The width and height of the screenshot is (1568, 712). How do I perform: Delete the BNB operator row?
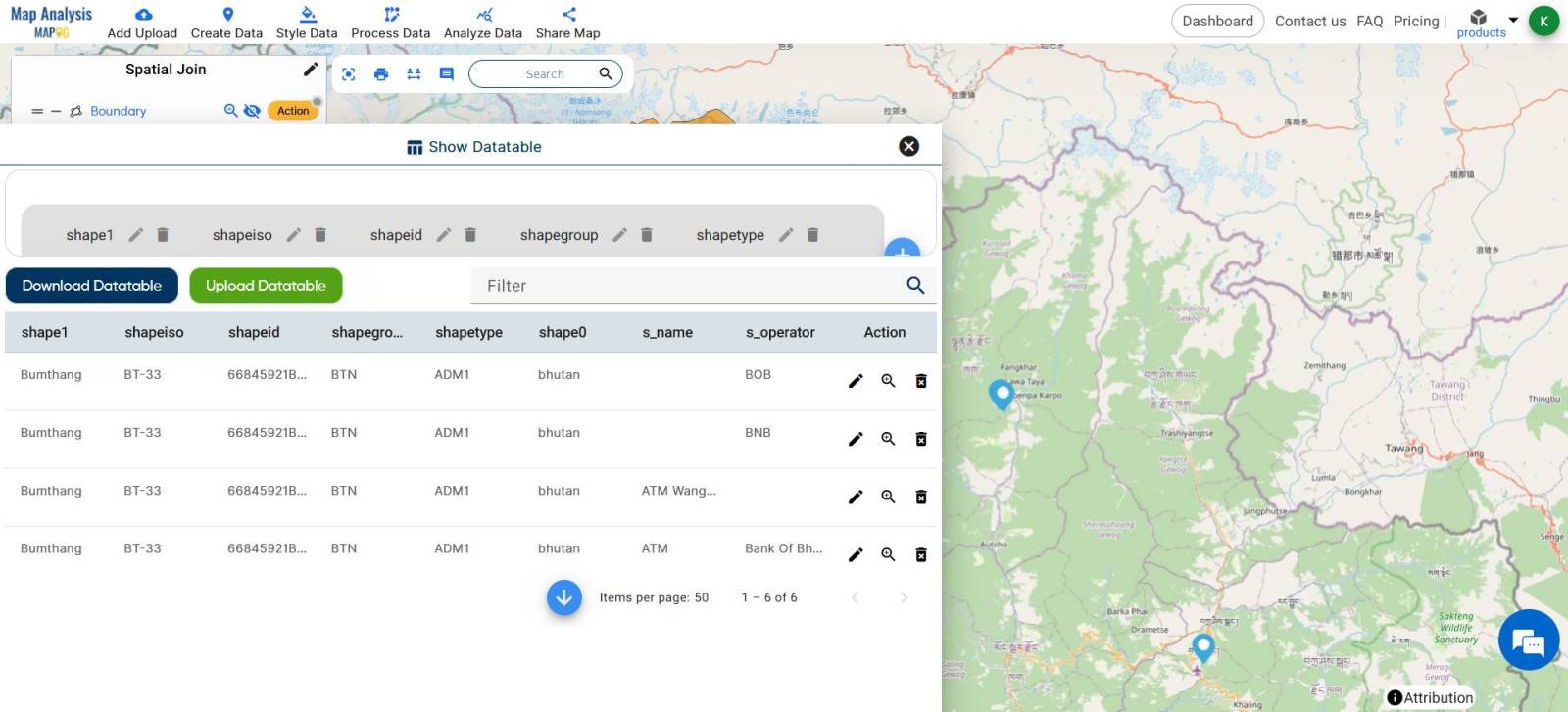pos(921,439)
